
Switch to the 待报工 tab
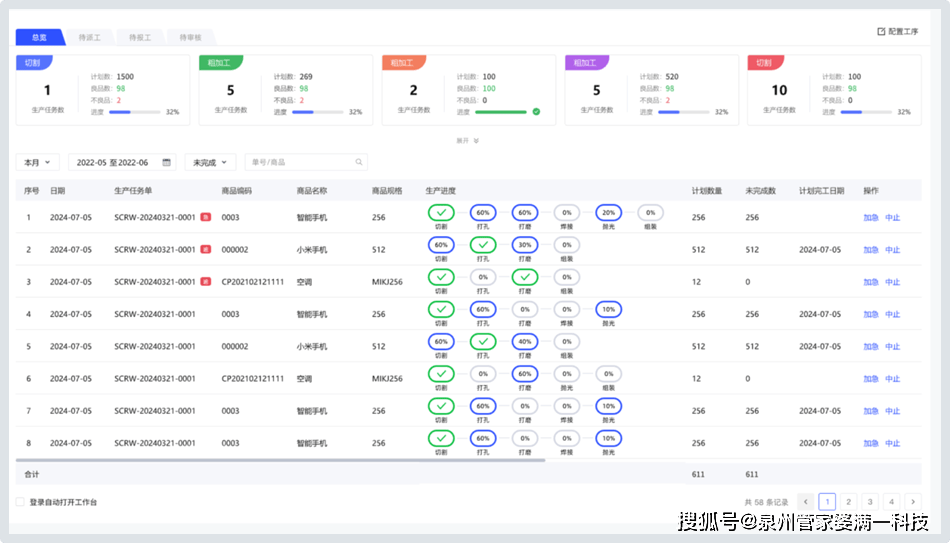pyautogui.click(x=140, y=38)
